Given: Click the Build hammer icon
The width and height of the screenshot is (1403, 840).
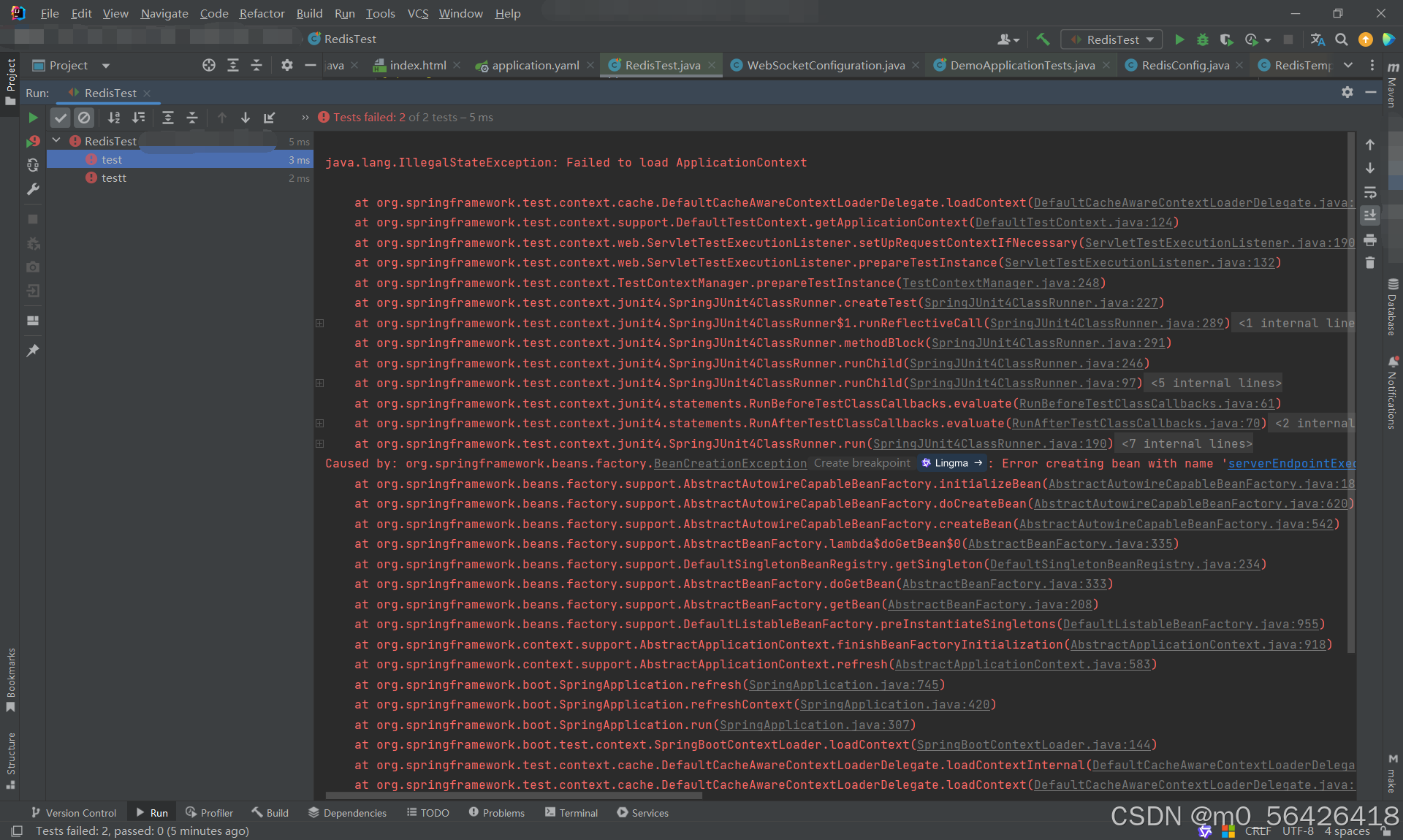Looking at the screenshot, I should coord(1043,39).
